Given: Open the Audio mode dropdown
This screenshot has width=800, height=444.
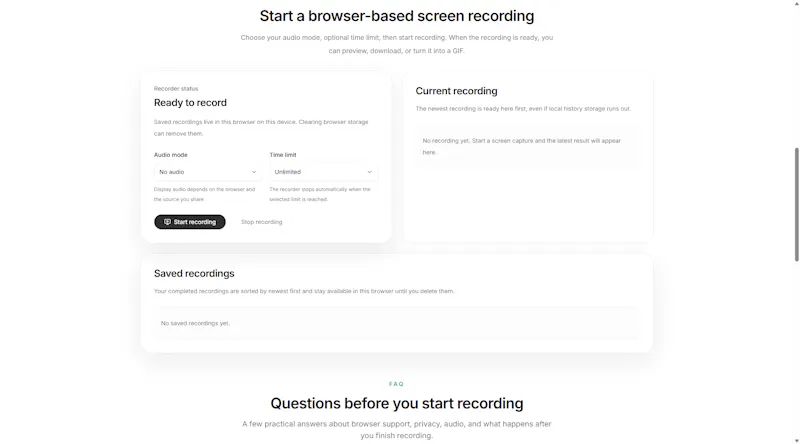Looking at the screenshot, I should point(208,172).
